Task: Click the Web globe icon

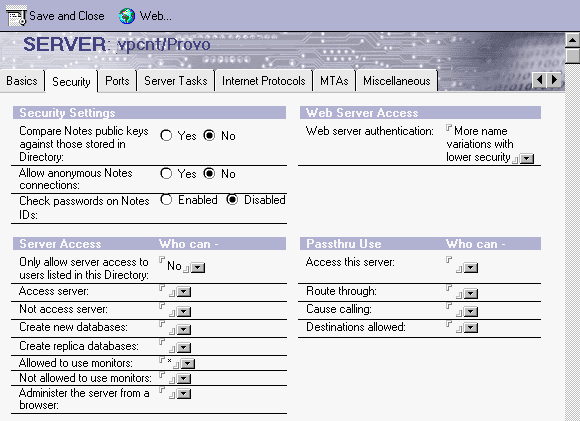Action: pyautogui.click(x=127, y=16)
